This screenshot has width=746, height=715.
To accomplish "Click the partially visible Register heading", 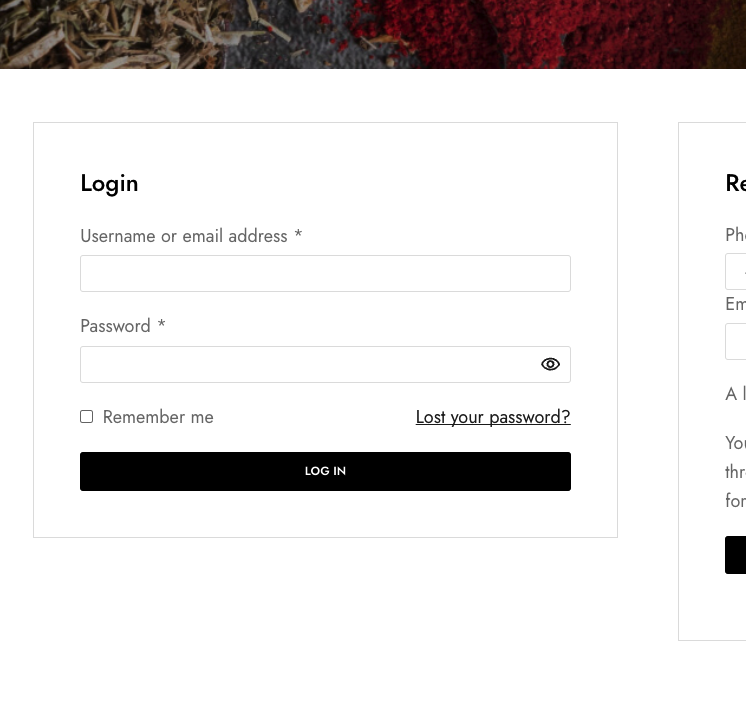I will 736,183.
